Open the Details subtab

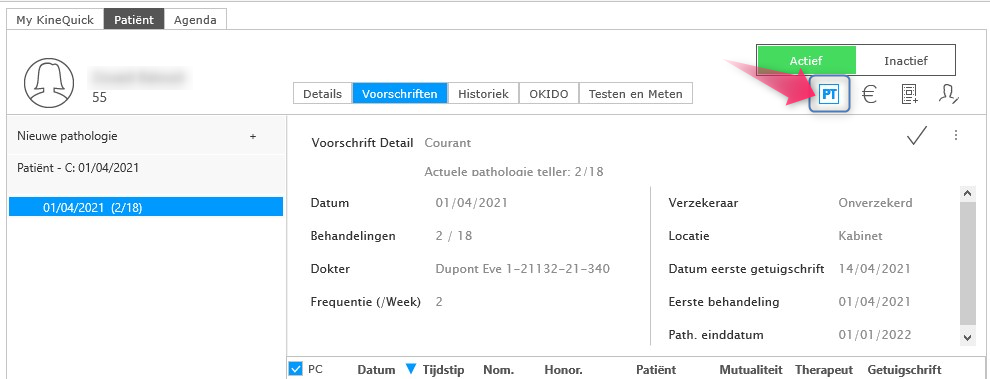pos(323,93)
